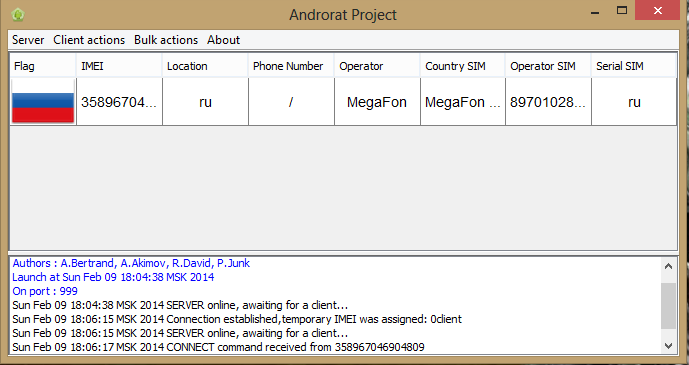Close the Androrat Project window
689x365 pixels.
click(657, 11)
